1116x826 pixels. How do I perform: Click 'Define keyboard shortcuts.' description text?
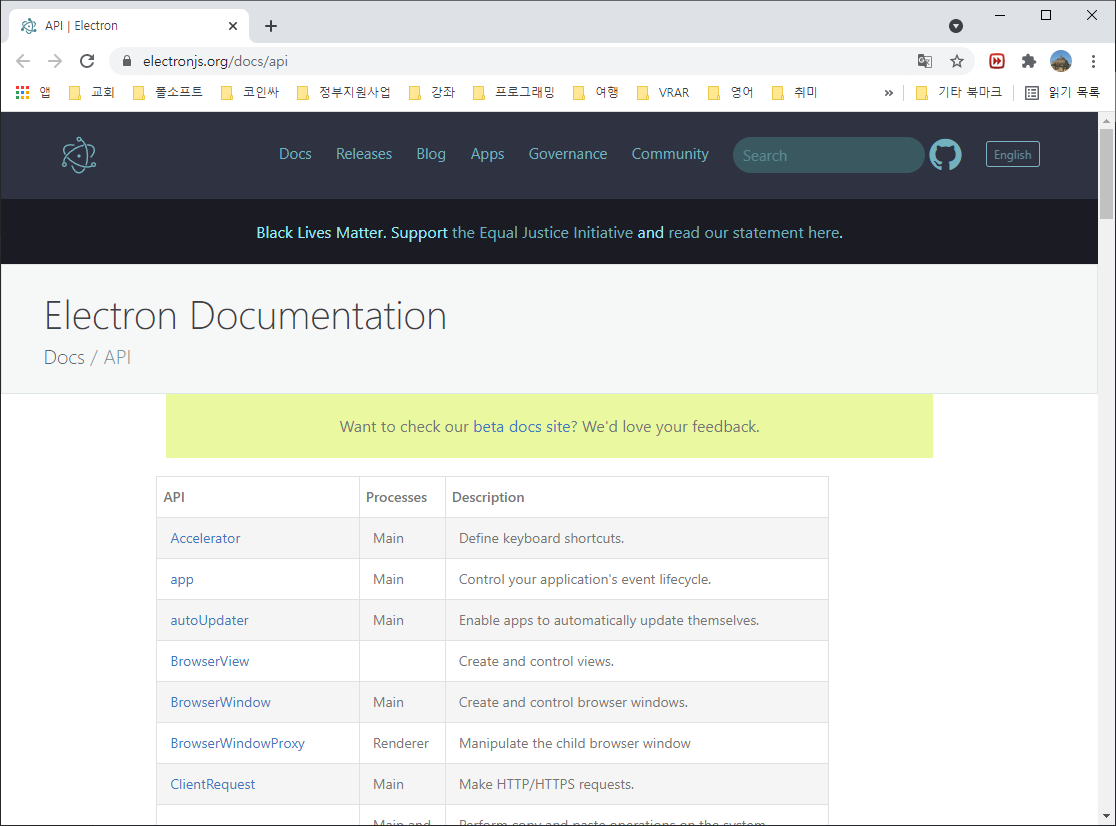tap(541, 539)
